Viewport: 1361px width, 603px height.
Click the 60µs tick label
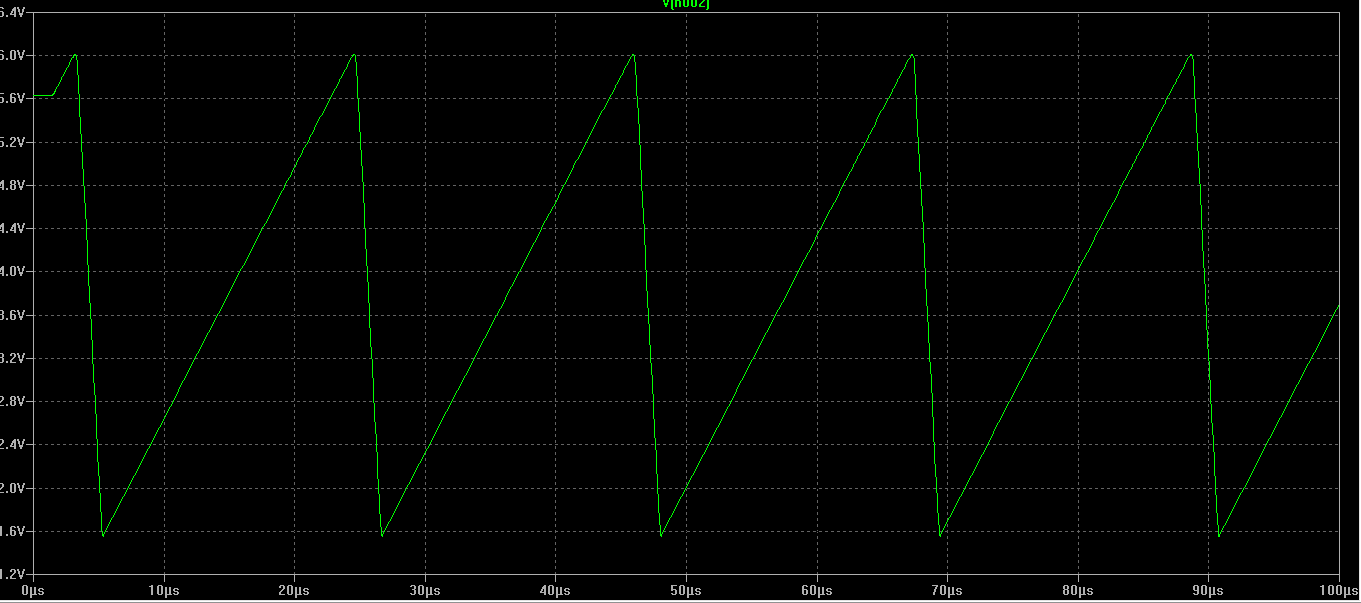[x=817, y=592]
